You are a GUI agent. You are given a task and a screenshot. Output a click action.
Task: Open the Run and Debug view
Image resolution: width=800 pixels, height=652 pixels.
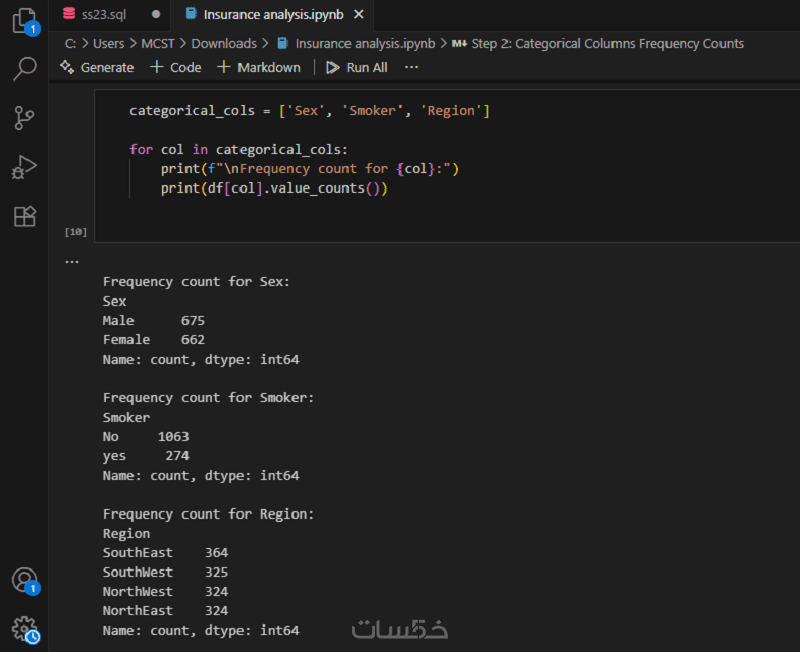click(x=24, y=167)
